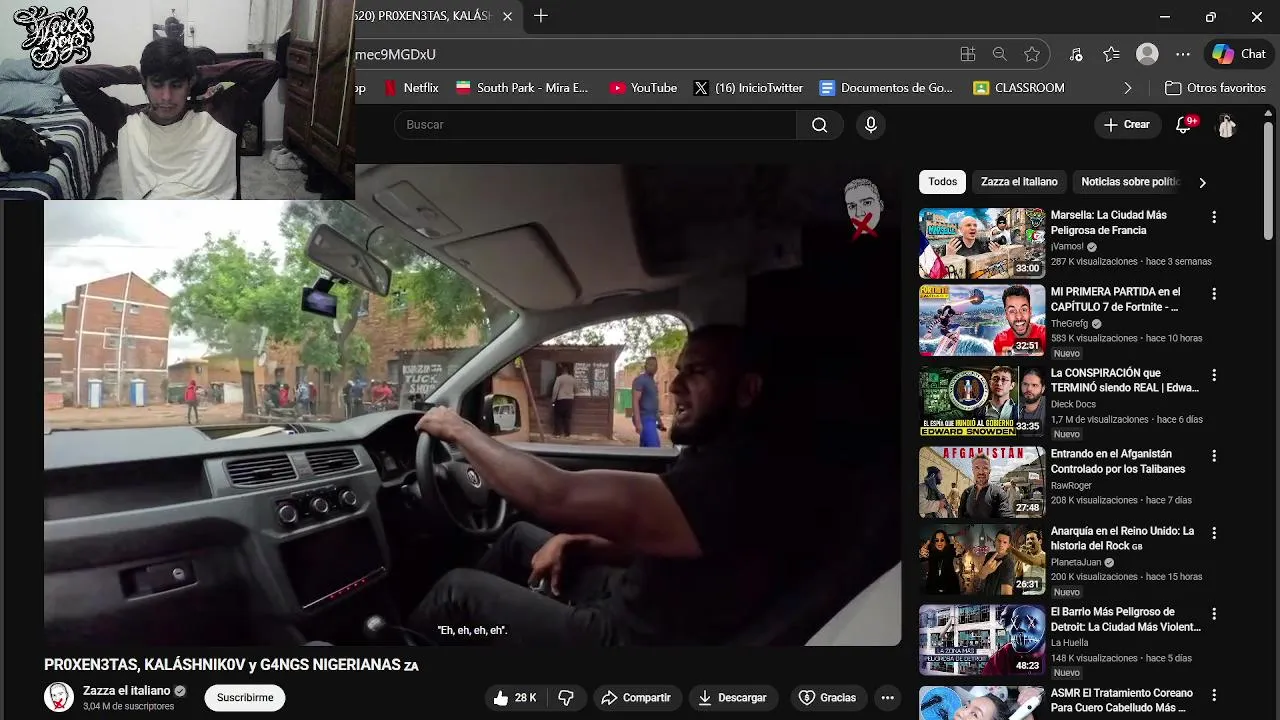Open Otros favoritos folder
This screenshot has width=1280, height=720.
pos(1216,88)
